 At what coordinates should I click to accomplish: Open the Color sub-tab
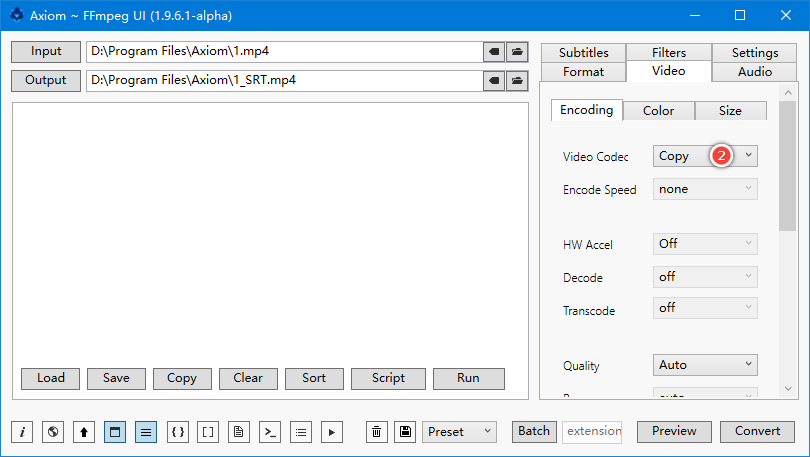click(x=658, y=111)
